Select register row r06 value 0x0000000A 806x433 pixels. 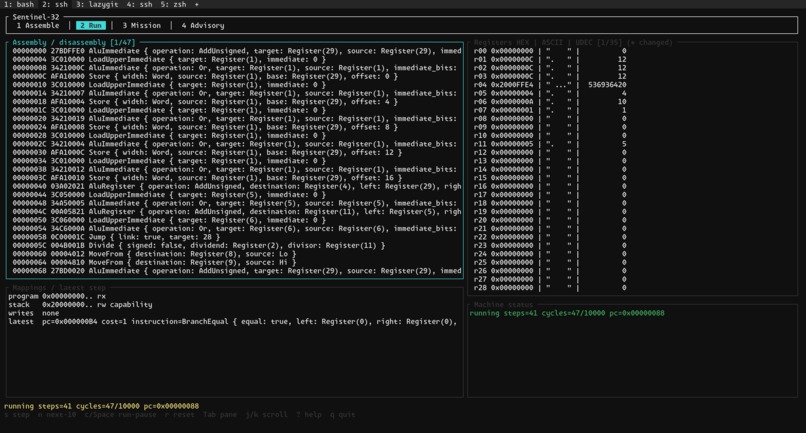[x=550, y=102]
